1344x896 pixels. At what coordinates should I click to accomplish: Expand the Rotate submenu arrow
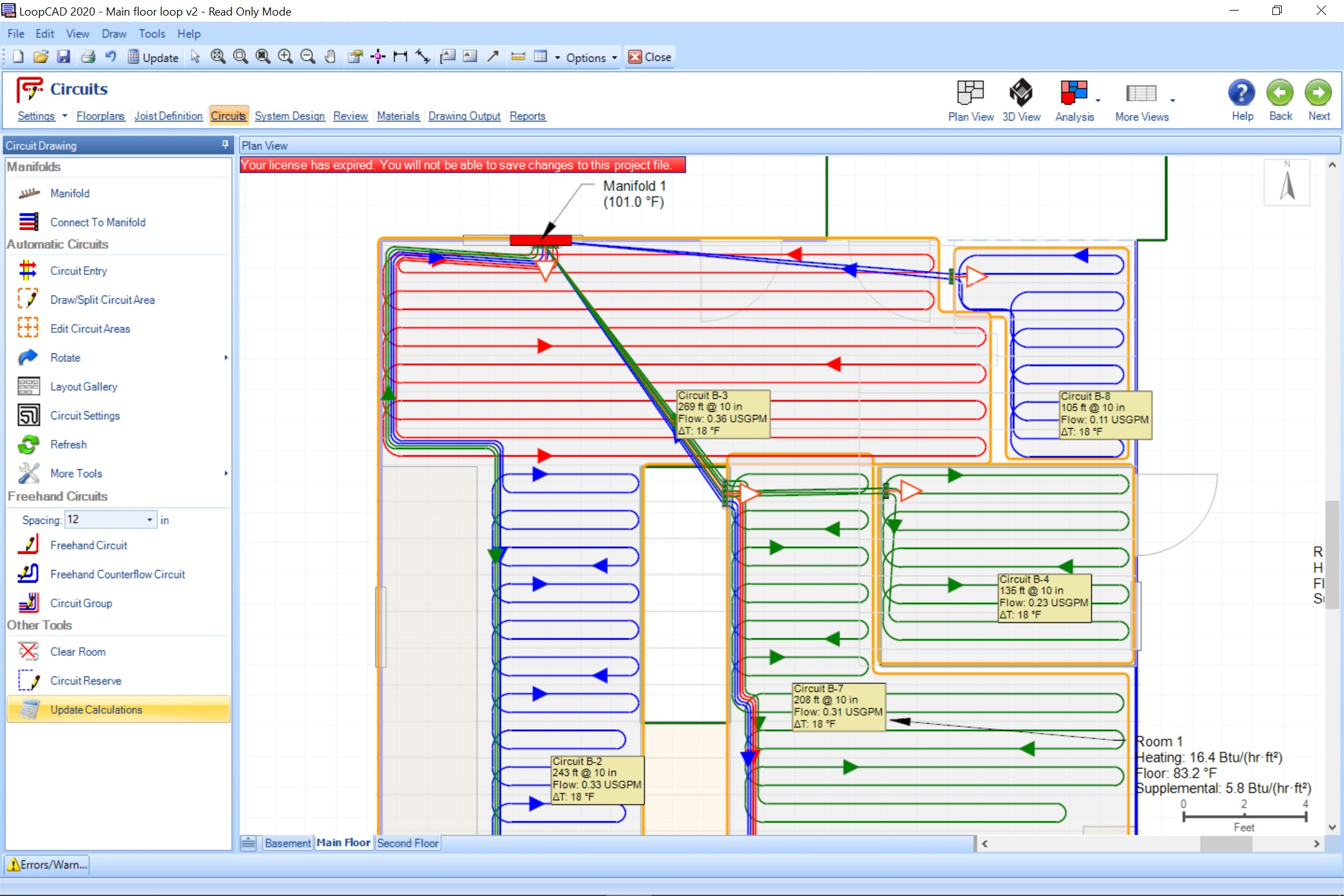pyautogui.click(x=226, y=358)
